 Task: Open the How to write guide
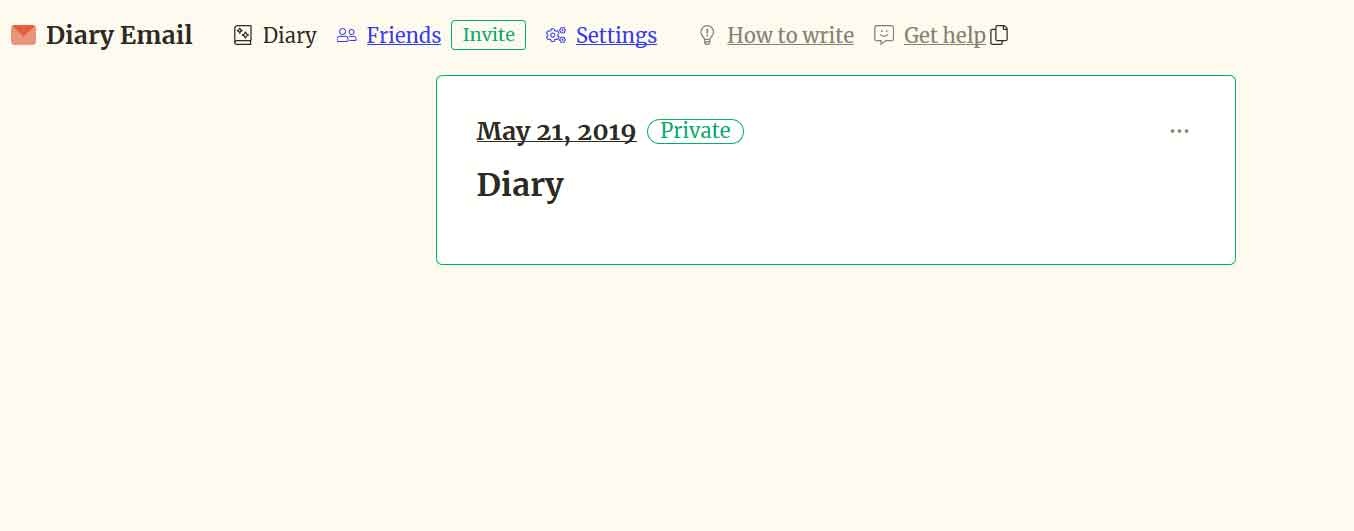pos(790,35)
